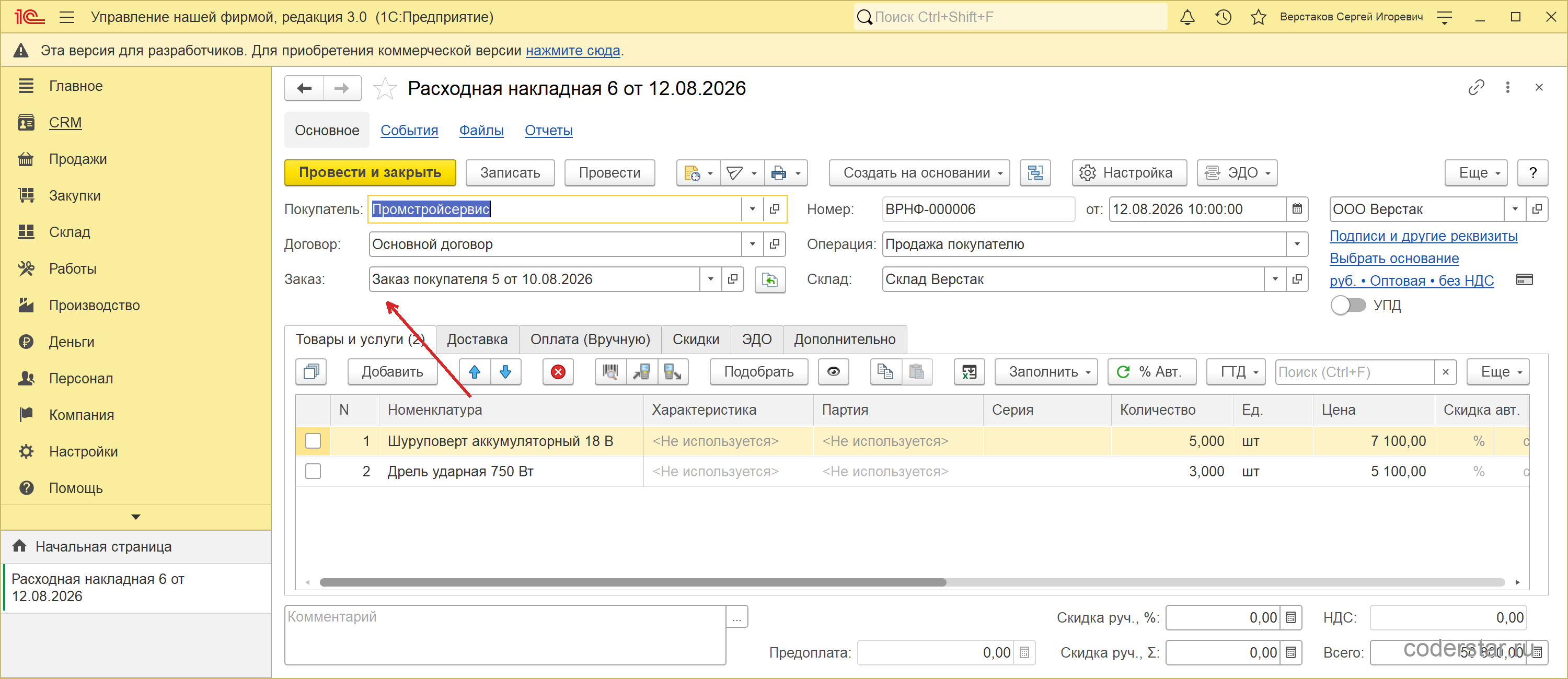The width and height of the screenshot is (1568, 679).
Task: Click the Выбрать основание link
Action: [x=1393, y=259]
